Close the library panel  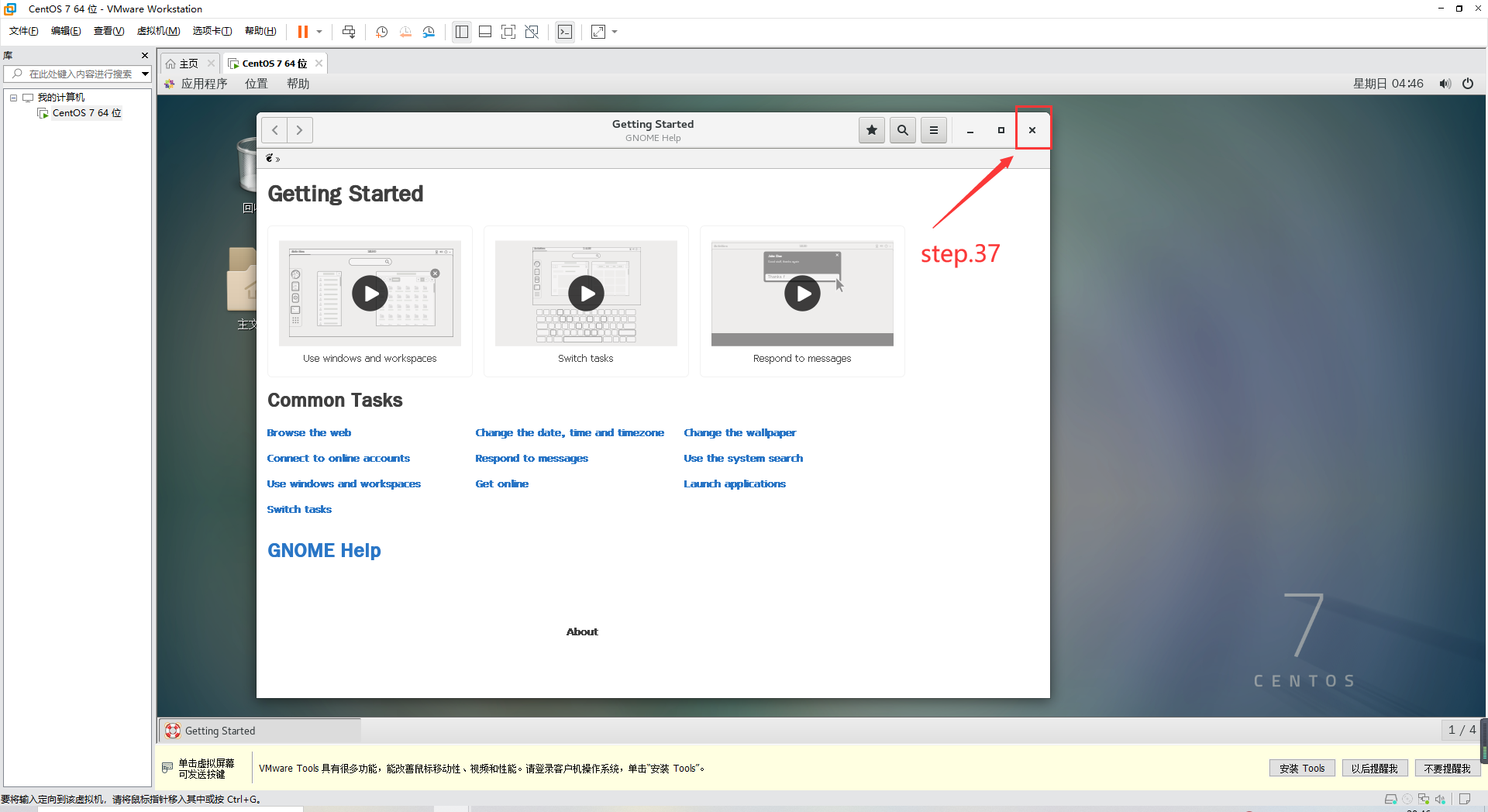click(x=145, y=56)
